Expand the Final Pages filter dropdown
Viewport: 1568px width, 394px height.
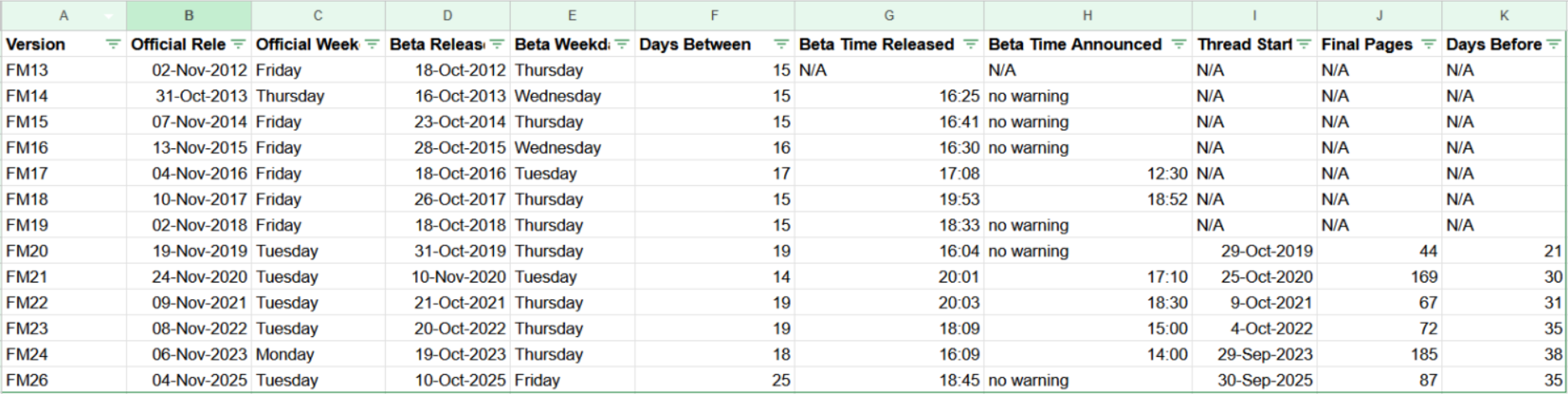[1429, 44]
